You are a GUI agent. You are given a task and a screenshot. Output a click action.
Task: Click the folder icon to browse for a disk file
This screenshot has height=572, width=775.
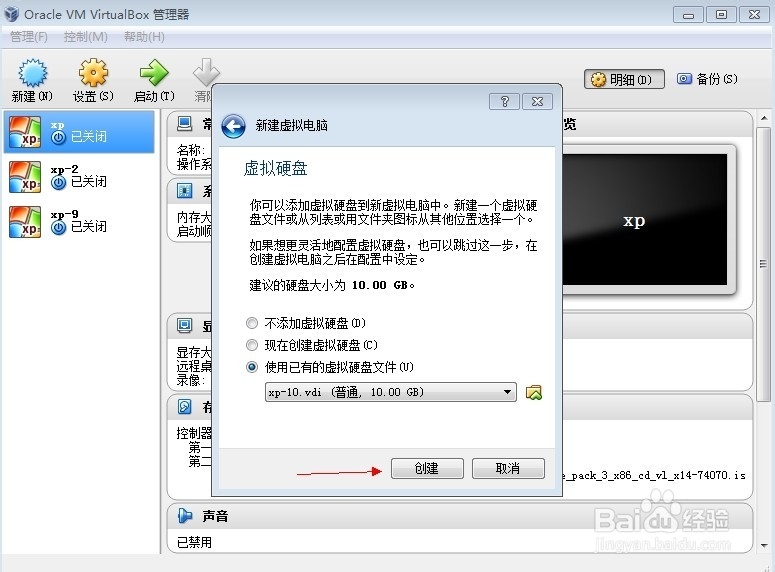coord(534,393)
